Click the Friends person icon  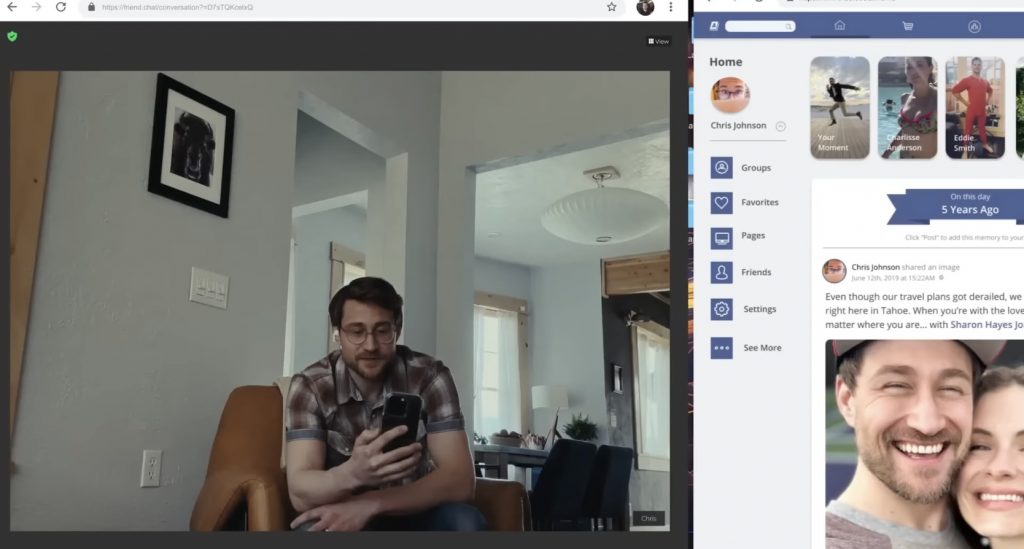click(x=722, y=272)
